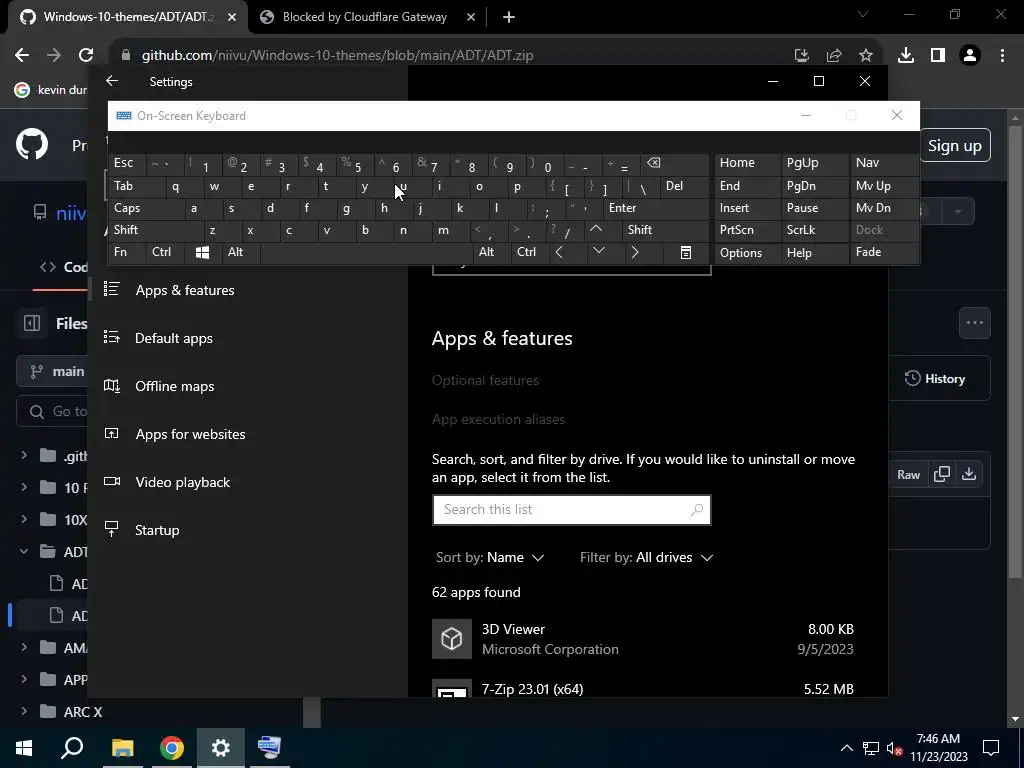Open a new Chrome tab
Screen dimensions: 1024x768
click(x=509, y=17)
